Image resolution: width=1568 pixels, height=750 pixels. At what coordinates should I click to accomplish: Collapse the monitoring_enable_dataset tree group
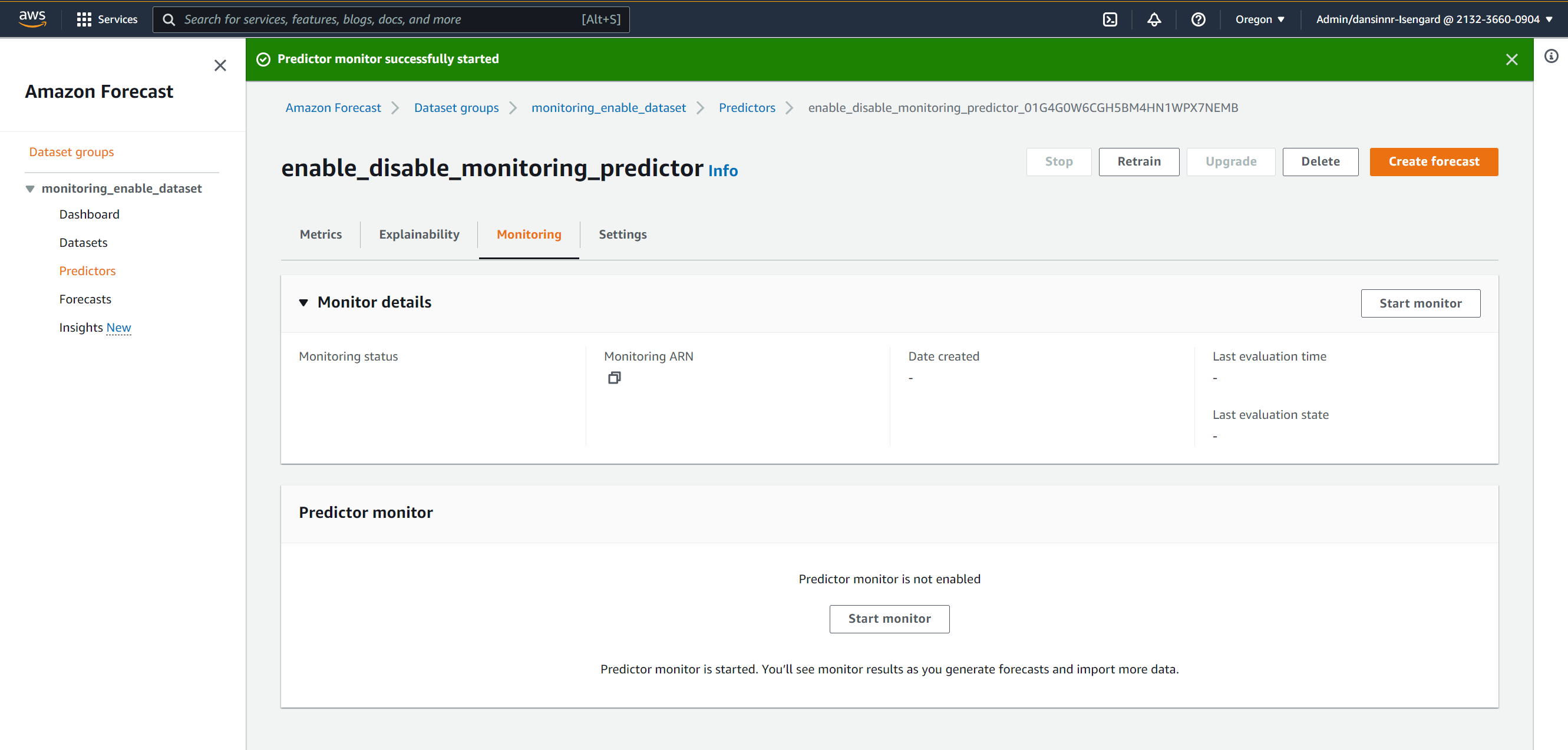point(30,189)
